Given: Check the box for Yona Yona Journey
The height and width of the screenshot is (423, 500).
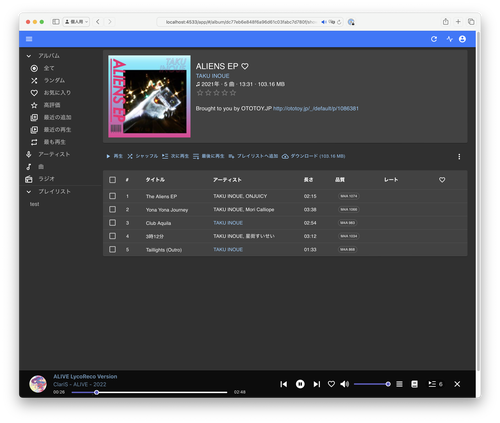Looking at the screenshot, I should click(112, 209).
